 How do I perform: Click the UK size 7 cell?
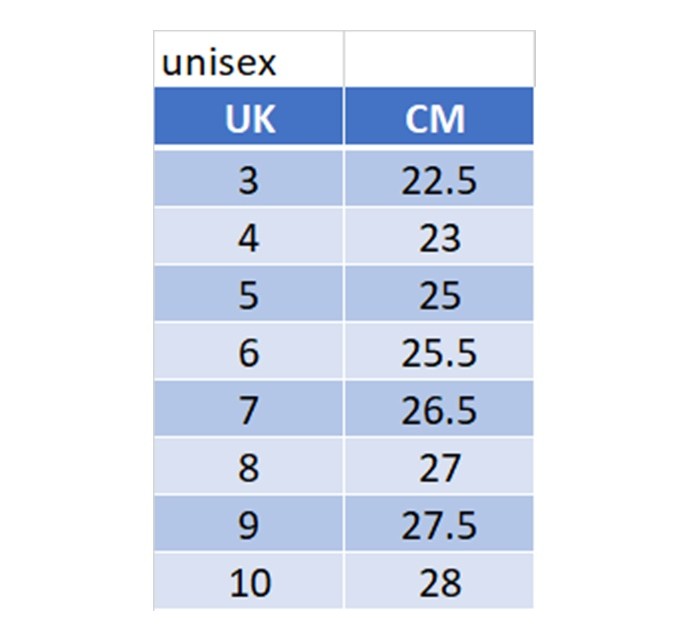click(x=248, y=410)
